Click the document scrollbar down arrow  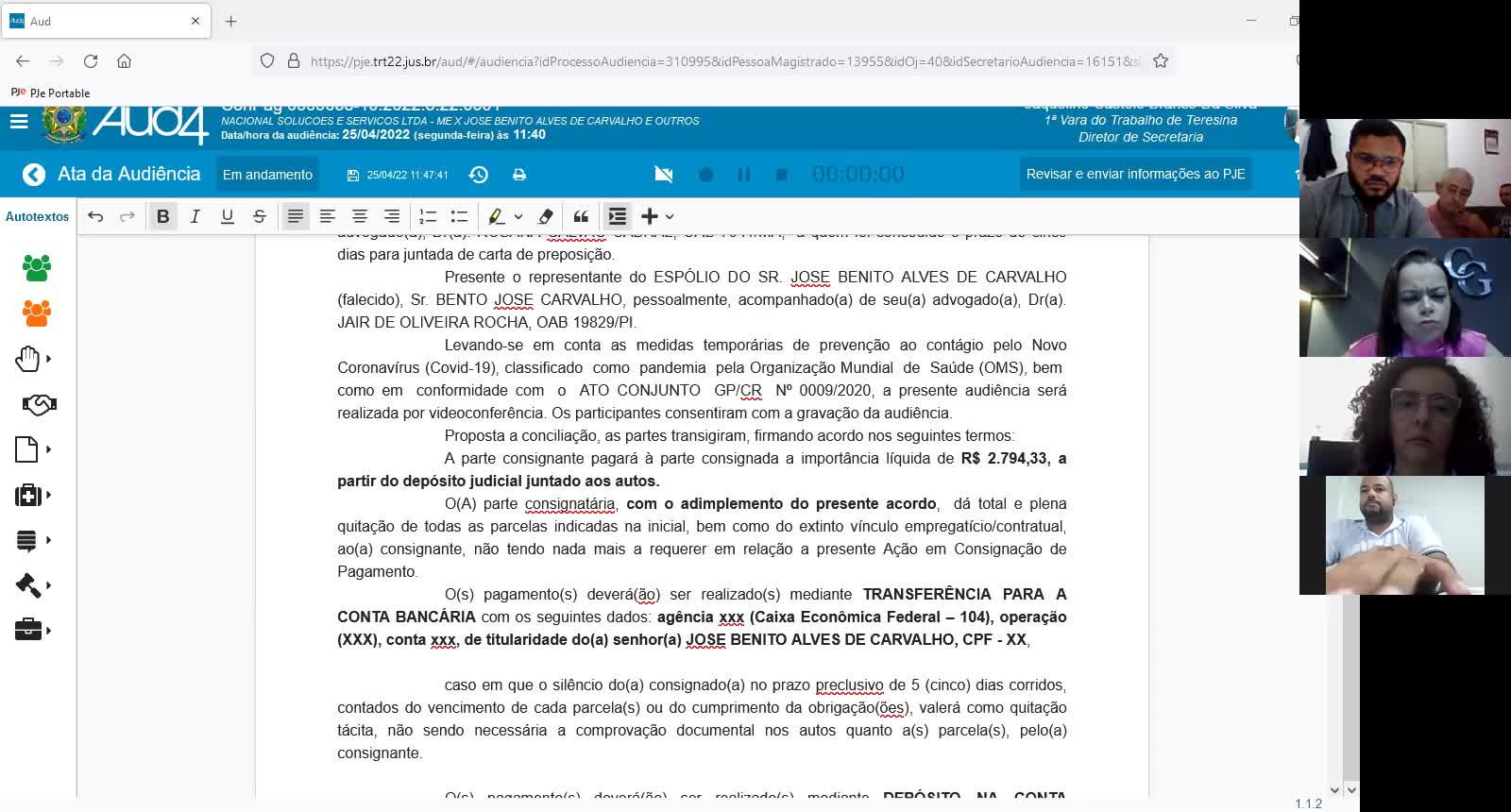click(1334, 790)
